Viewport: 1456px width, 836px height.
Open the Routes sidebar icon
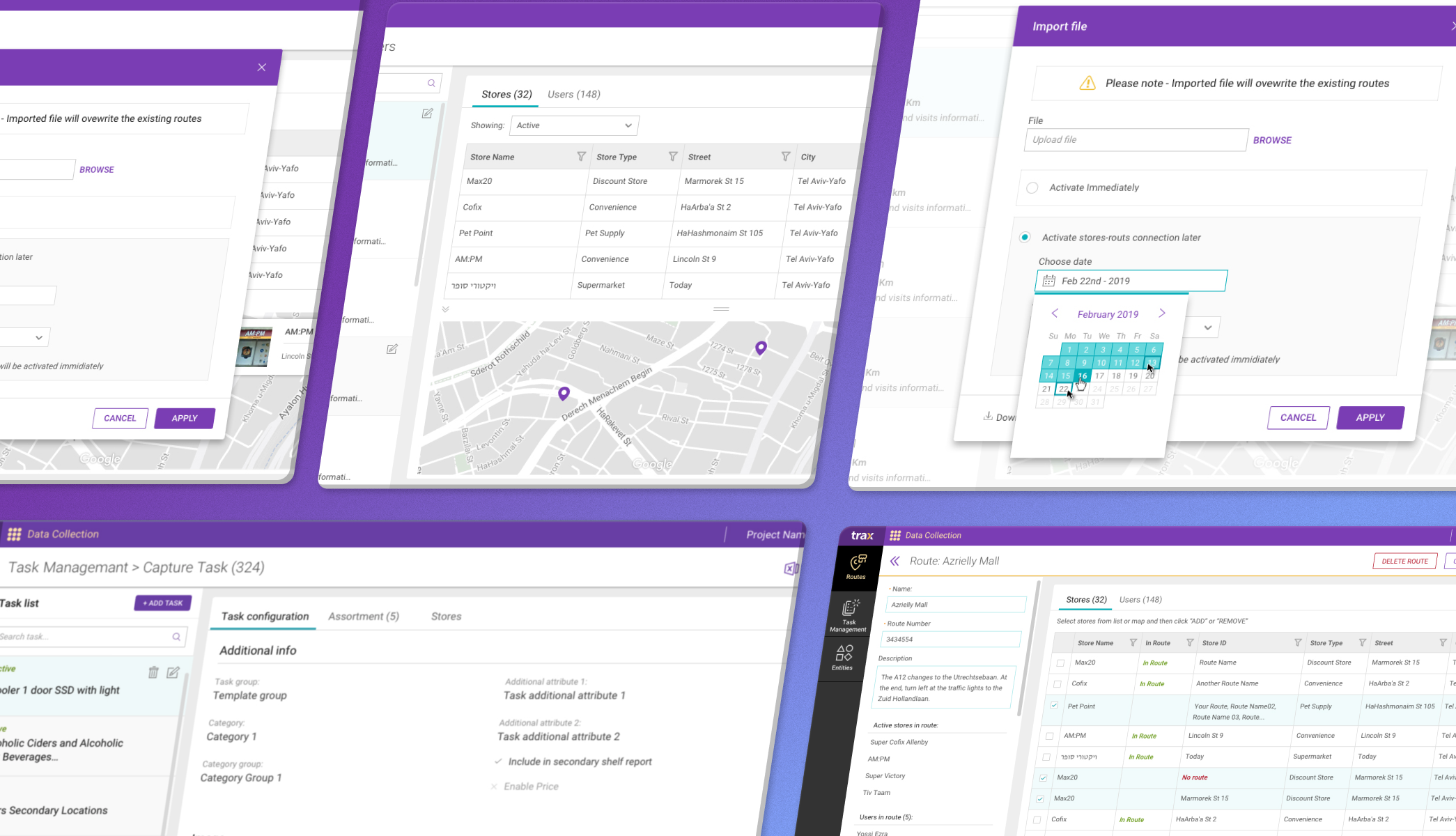coord(857,566)
